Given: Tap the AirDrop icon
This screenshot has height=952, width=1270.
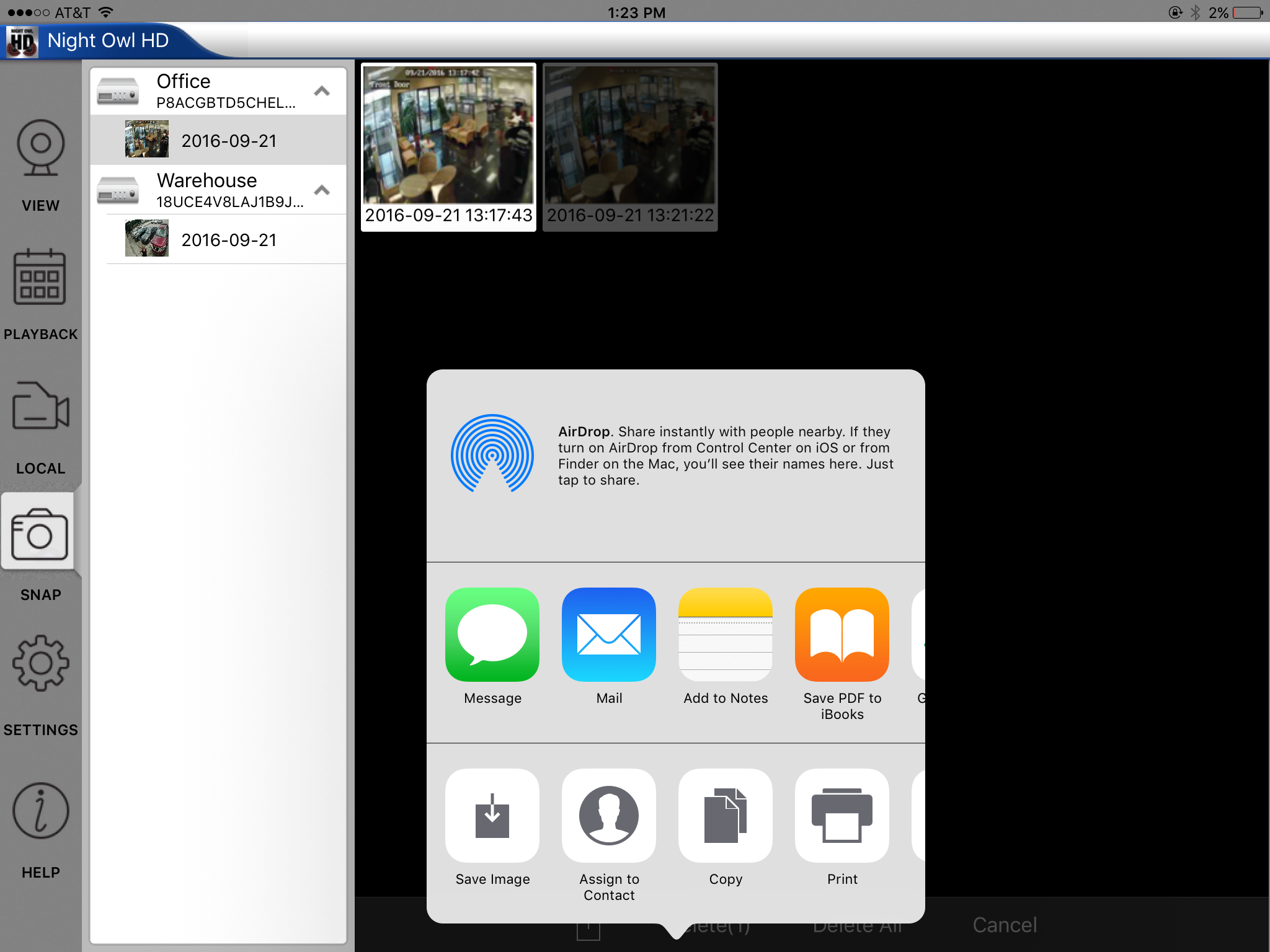Looking at the screenshot, I should click(x=492, y=453).
